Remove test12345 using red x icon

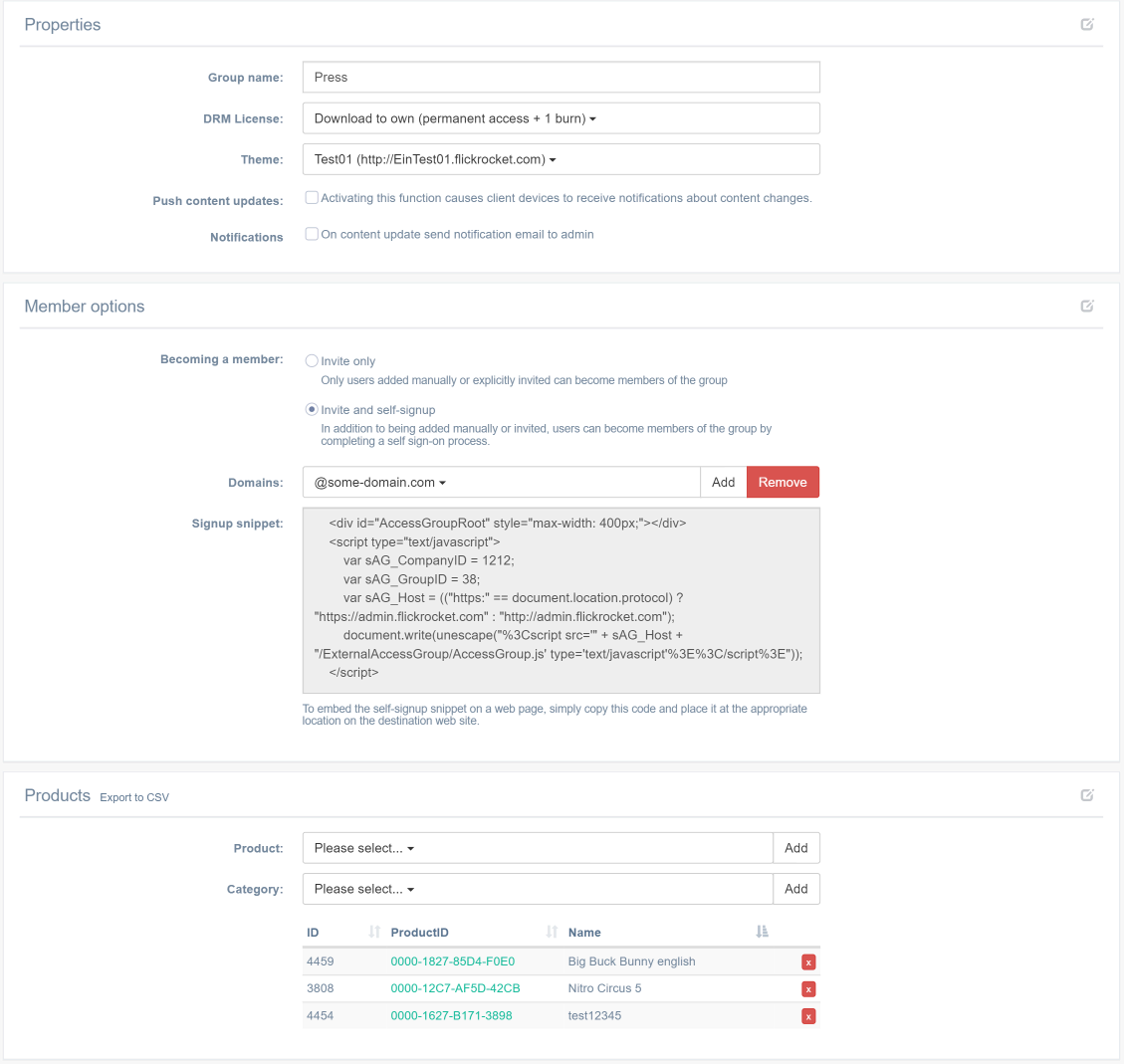[x=808, y=1016]
